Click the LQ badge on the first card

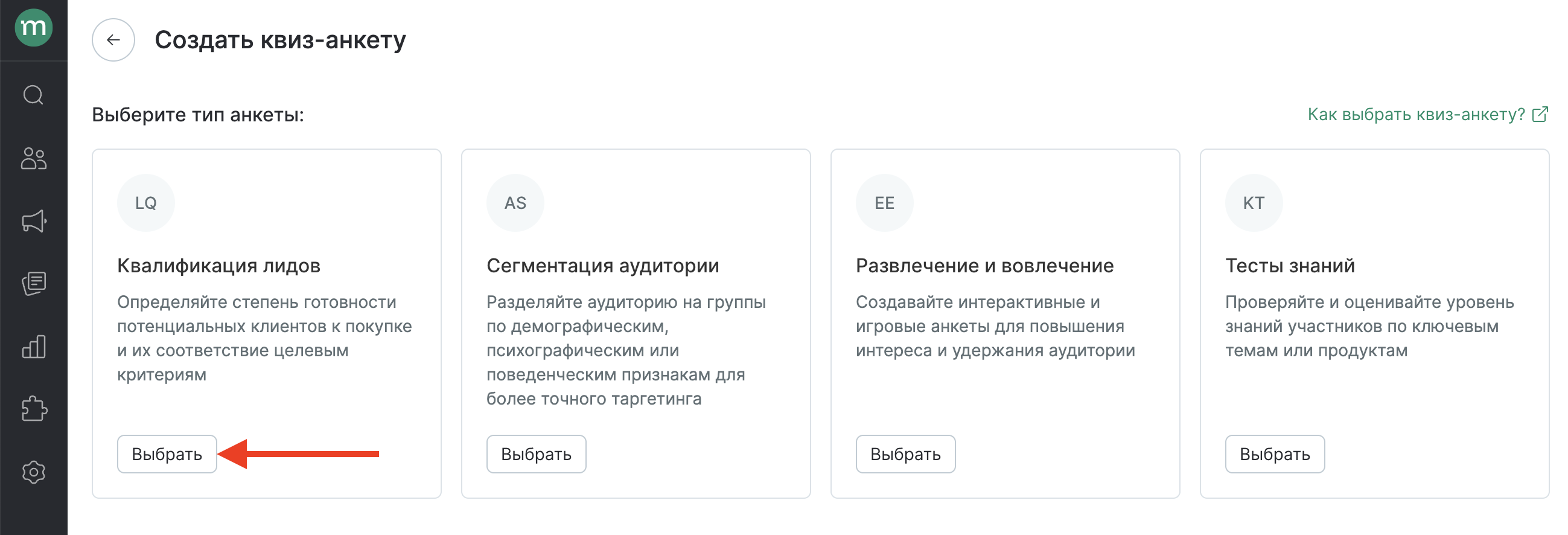146,203
